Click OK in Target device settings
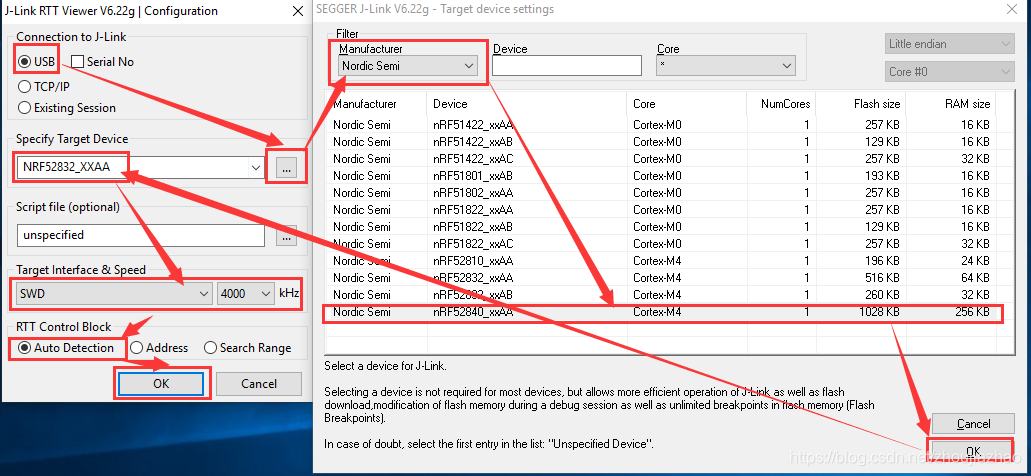1031x476 pixels. [973, 450]
